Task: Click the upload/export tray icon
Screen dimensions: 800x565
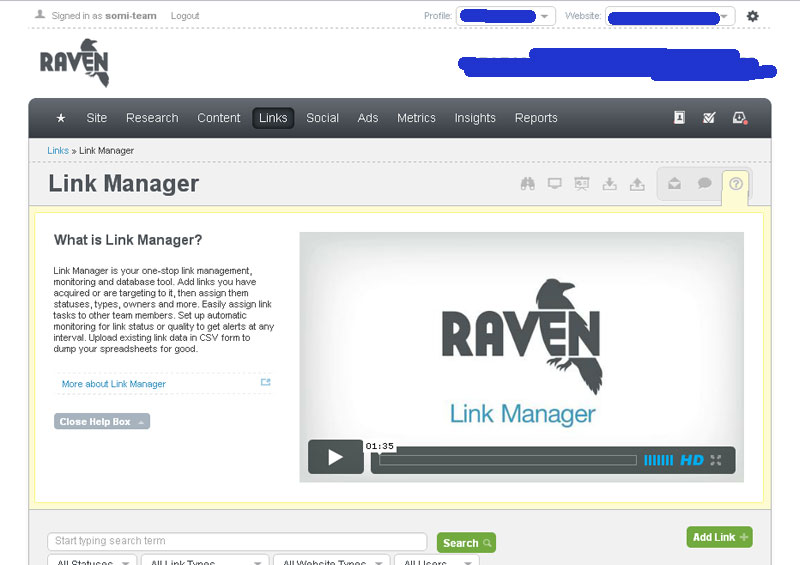Action: [x=636, y=184]
